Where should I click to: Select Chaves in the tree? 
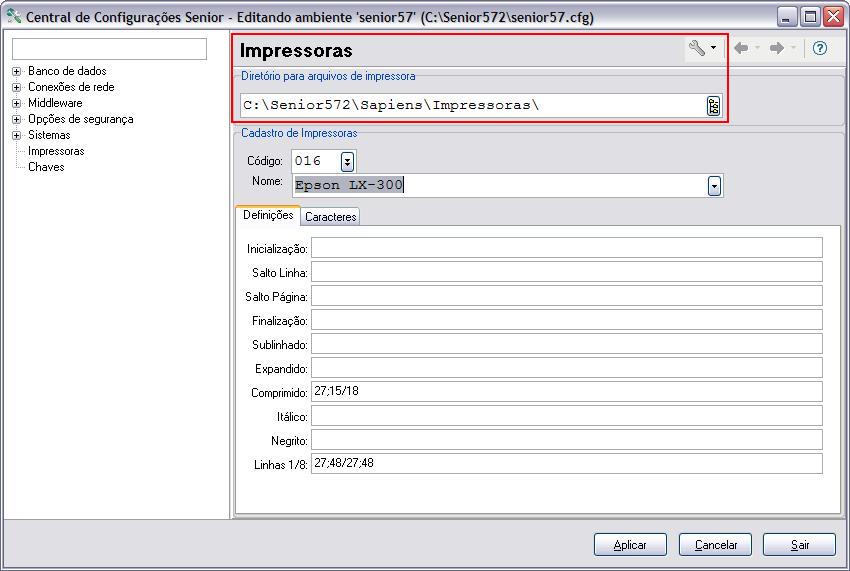46,167
